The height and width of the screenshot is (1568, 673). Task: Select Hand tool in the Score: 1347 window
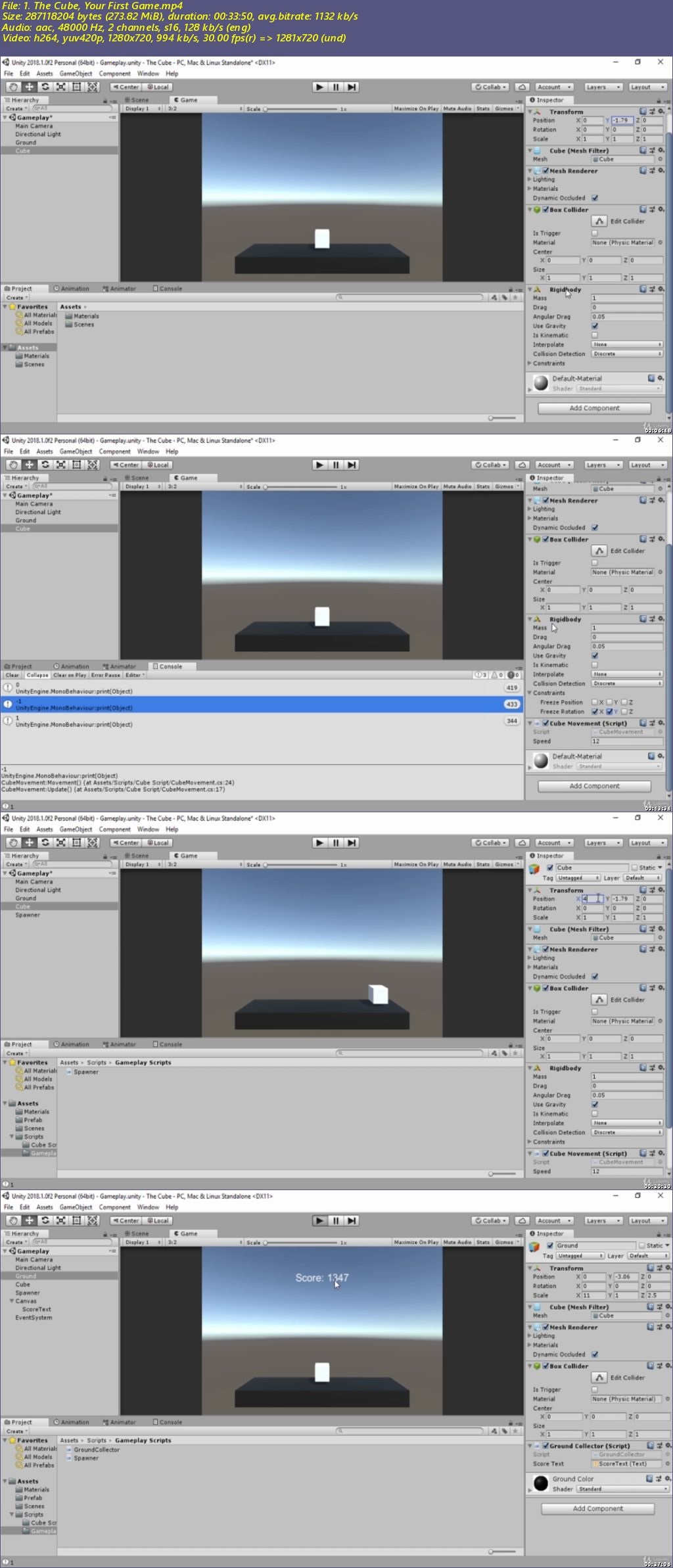tap(13, 1220)
